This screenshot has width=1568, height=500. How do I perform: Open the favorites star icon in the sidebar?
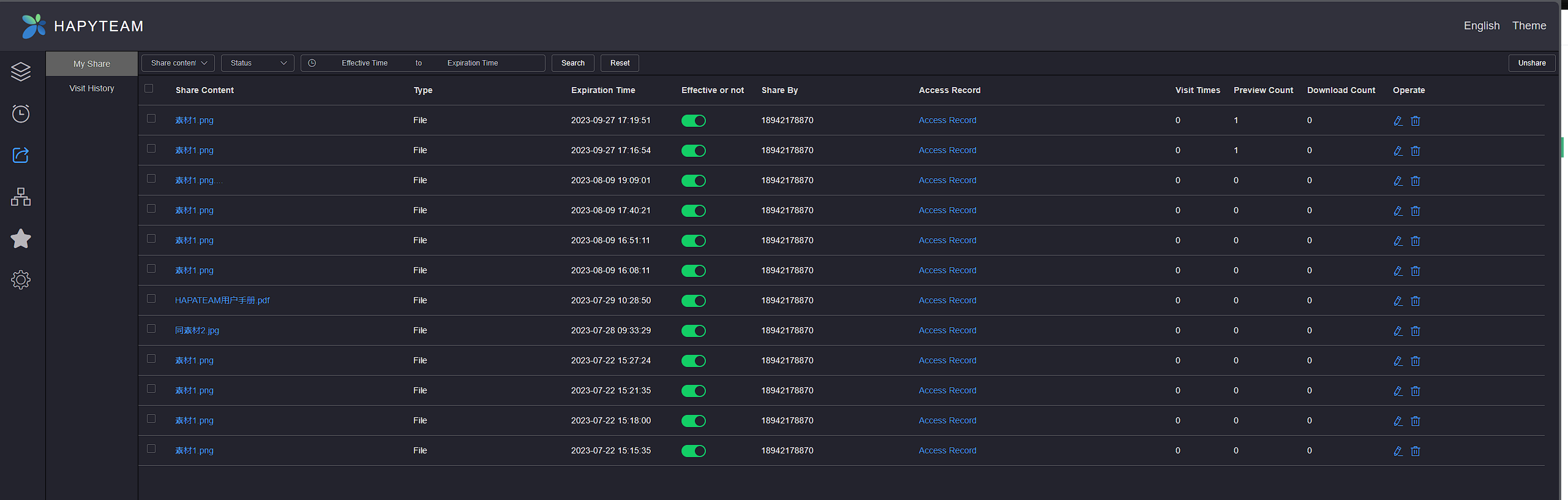point(21,238)
